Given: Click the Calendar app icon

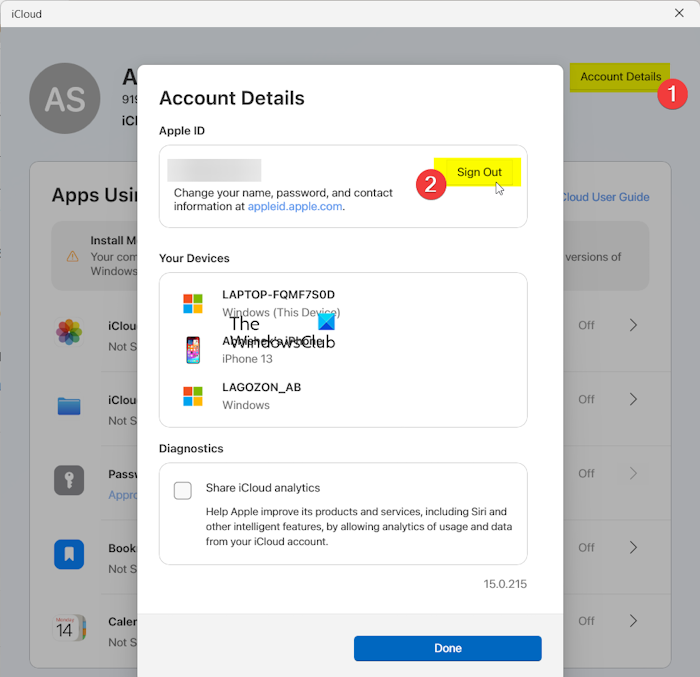Looking at the screenshot, I should pos(69,628).
